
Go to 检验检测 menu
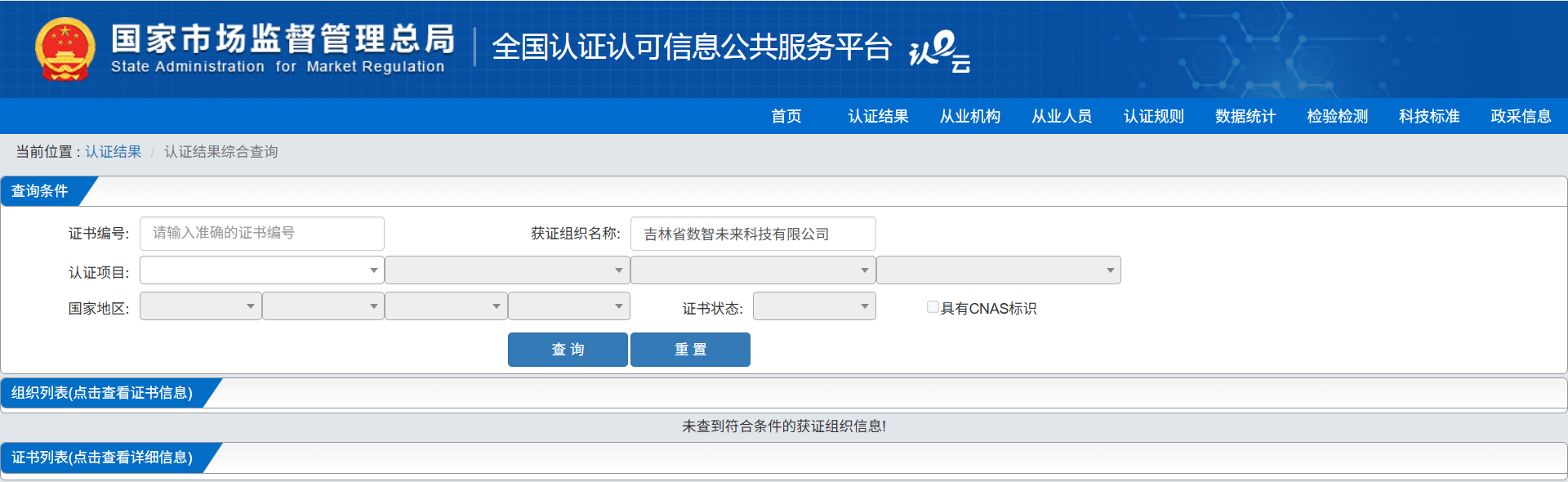(1338, 116)
